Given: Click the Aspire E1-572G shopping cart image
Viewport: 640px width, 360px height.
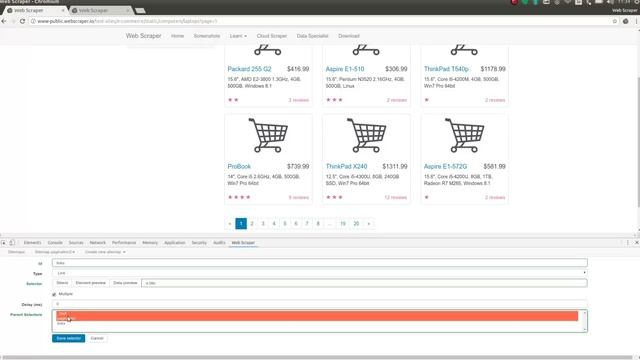Looking at the screenshot, I should pos(464,135).
